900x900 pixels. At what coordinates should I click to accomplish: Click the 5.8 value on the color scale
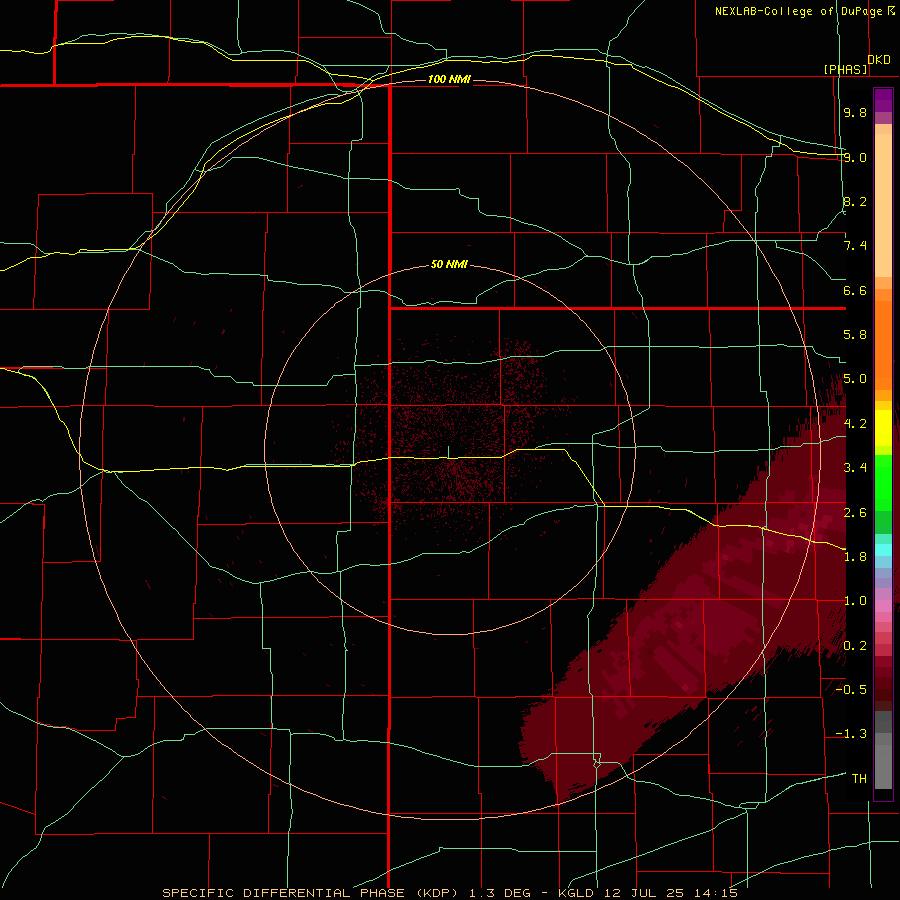tap(855, 335)
